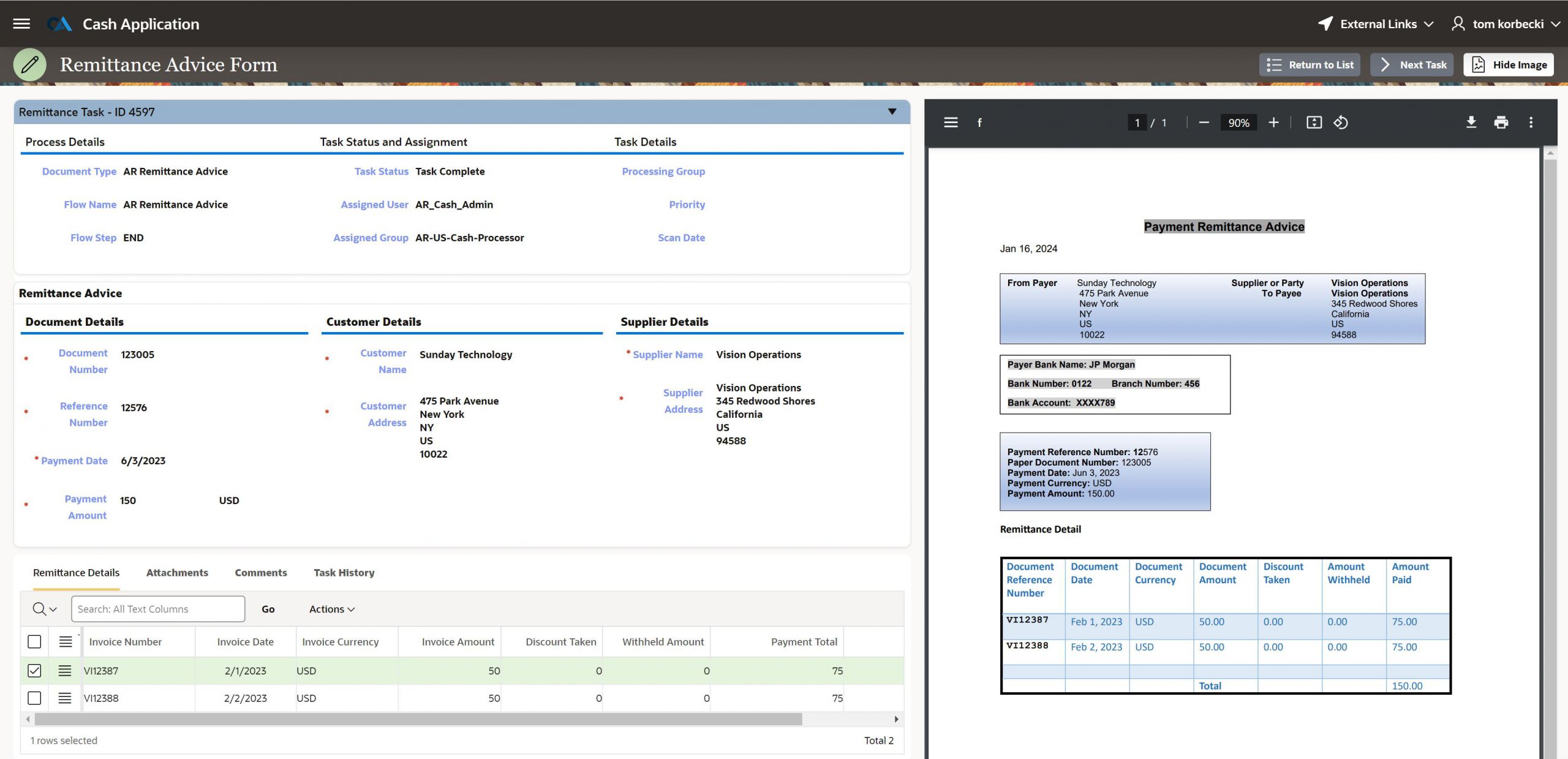Click the Document Number value 123005

pos(138,355)
